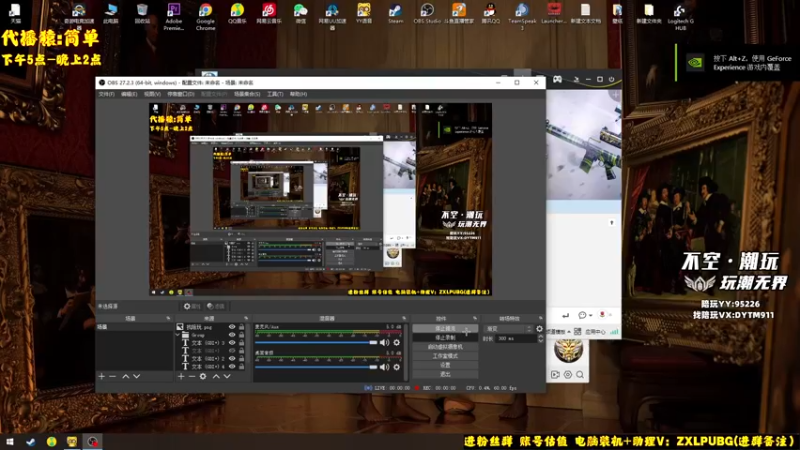
Task: Mute the 麦克风/Aux audio channel
Action: pyautogui.click(x=385, y=342)
